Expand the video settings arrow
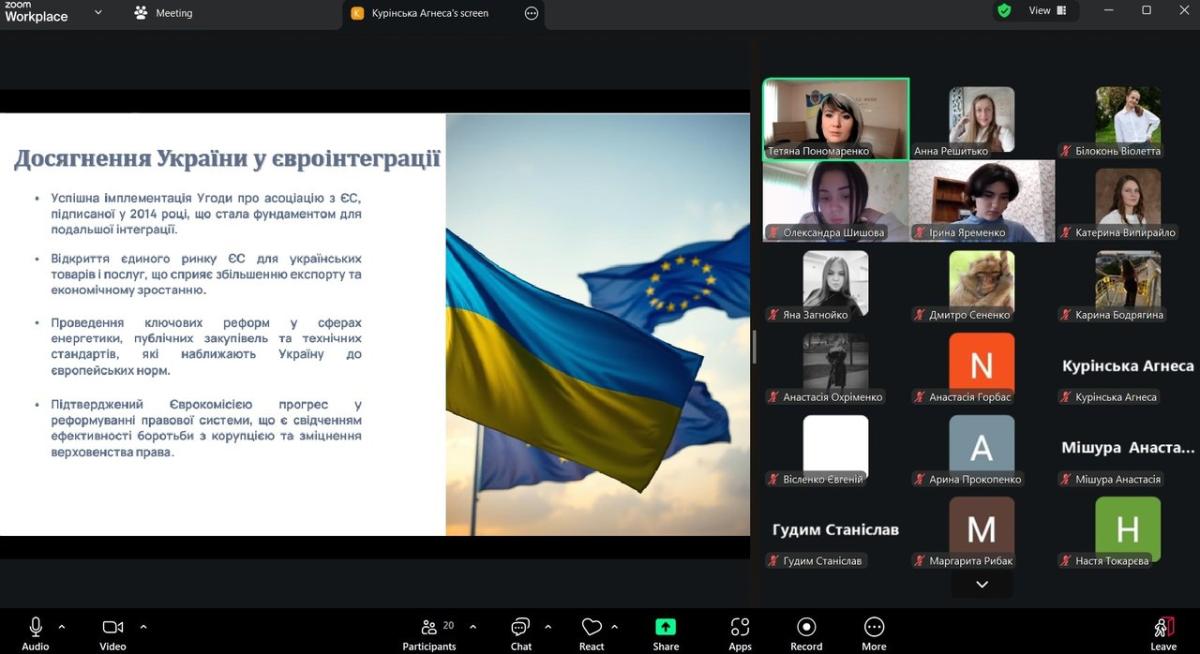 pyautogui.click(x=143, y=627)
